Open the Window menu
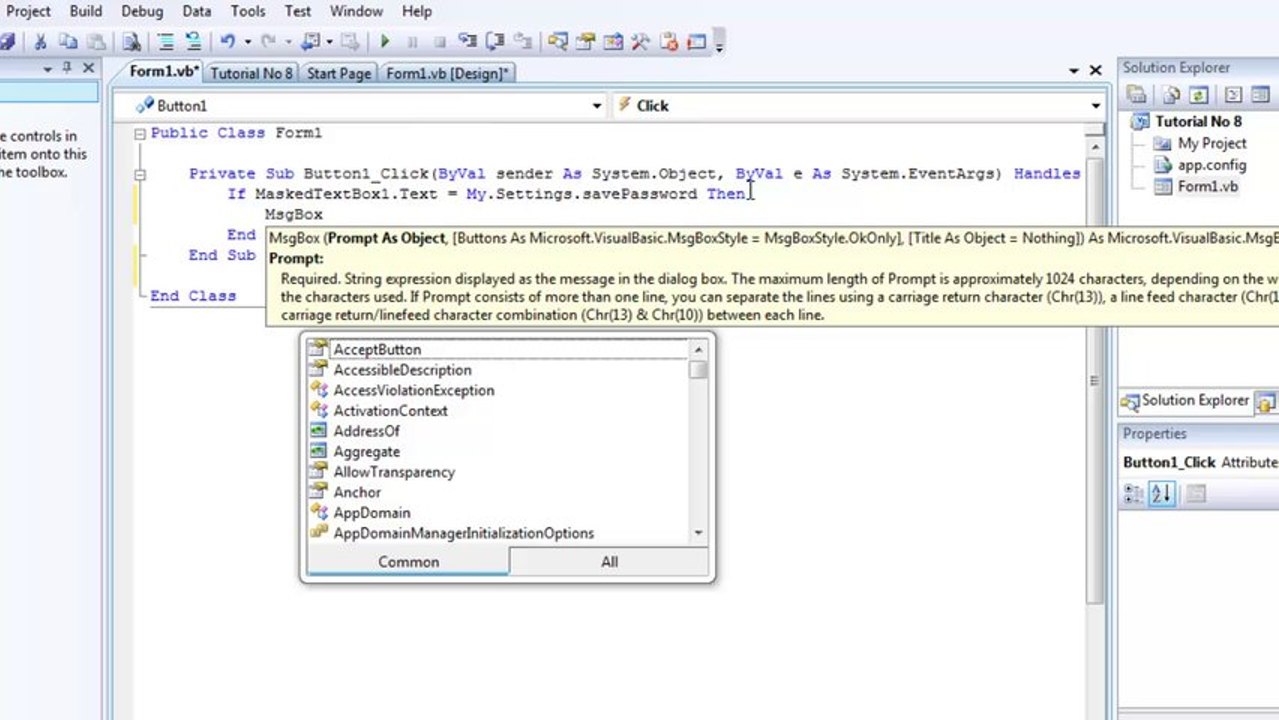1279x720 pixels. (x=356, y=11)
